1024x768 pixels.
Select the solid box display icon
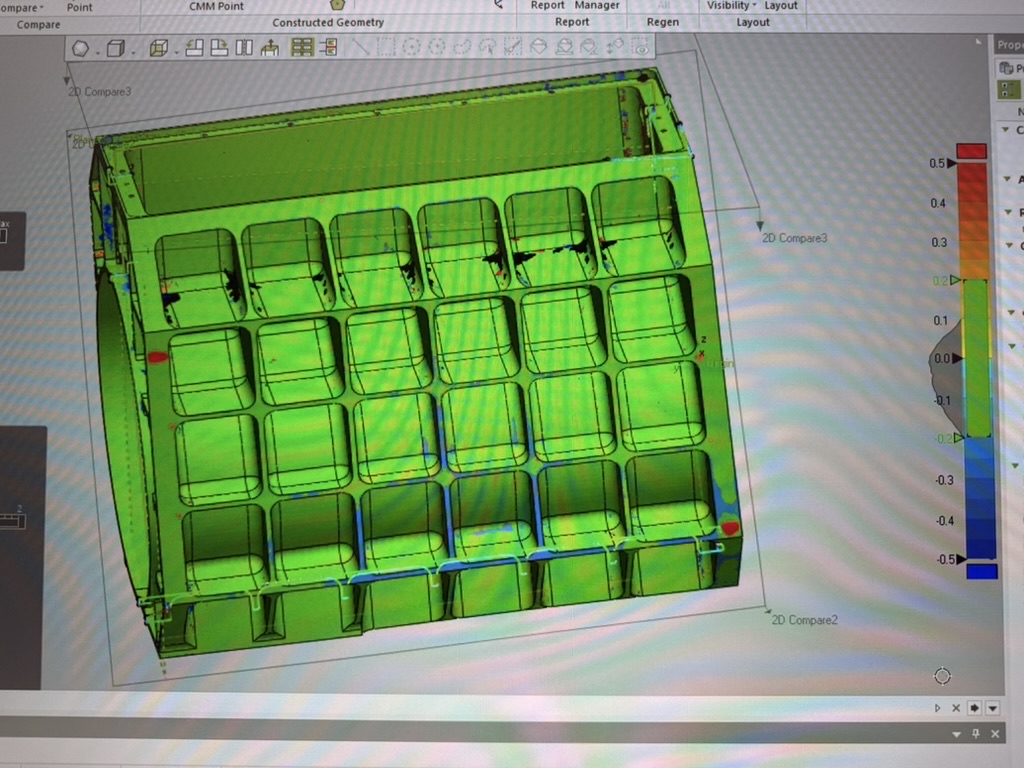click(116, 48)
